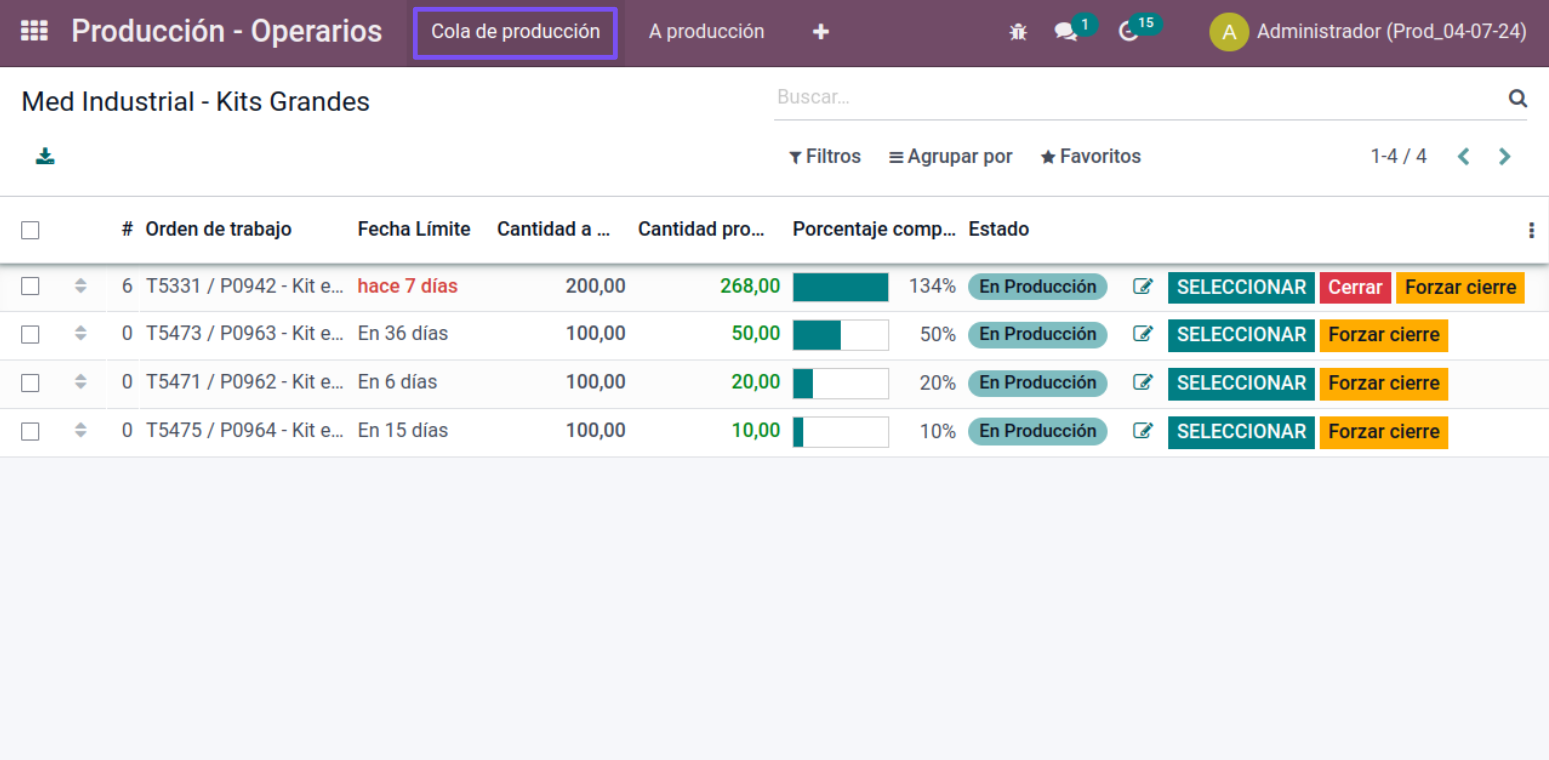
Task: Open the conversations chat bubble icon
Action: point(1066,32)
